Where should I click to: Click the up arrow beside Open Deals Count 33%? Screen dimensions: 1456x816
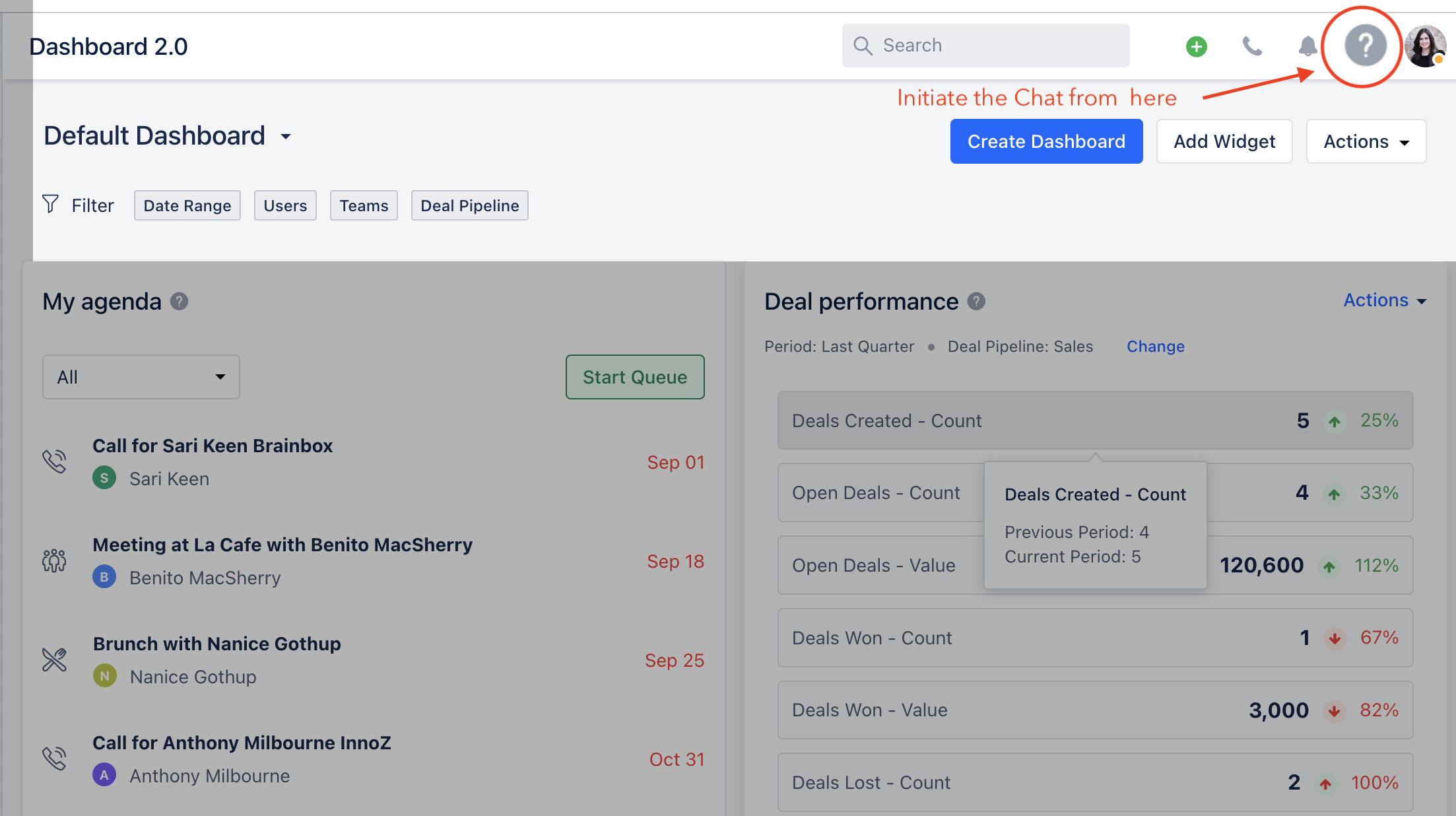[1334, 494]
